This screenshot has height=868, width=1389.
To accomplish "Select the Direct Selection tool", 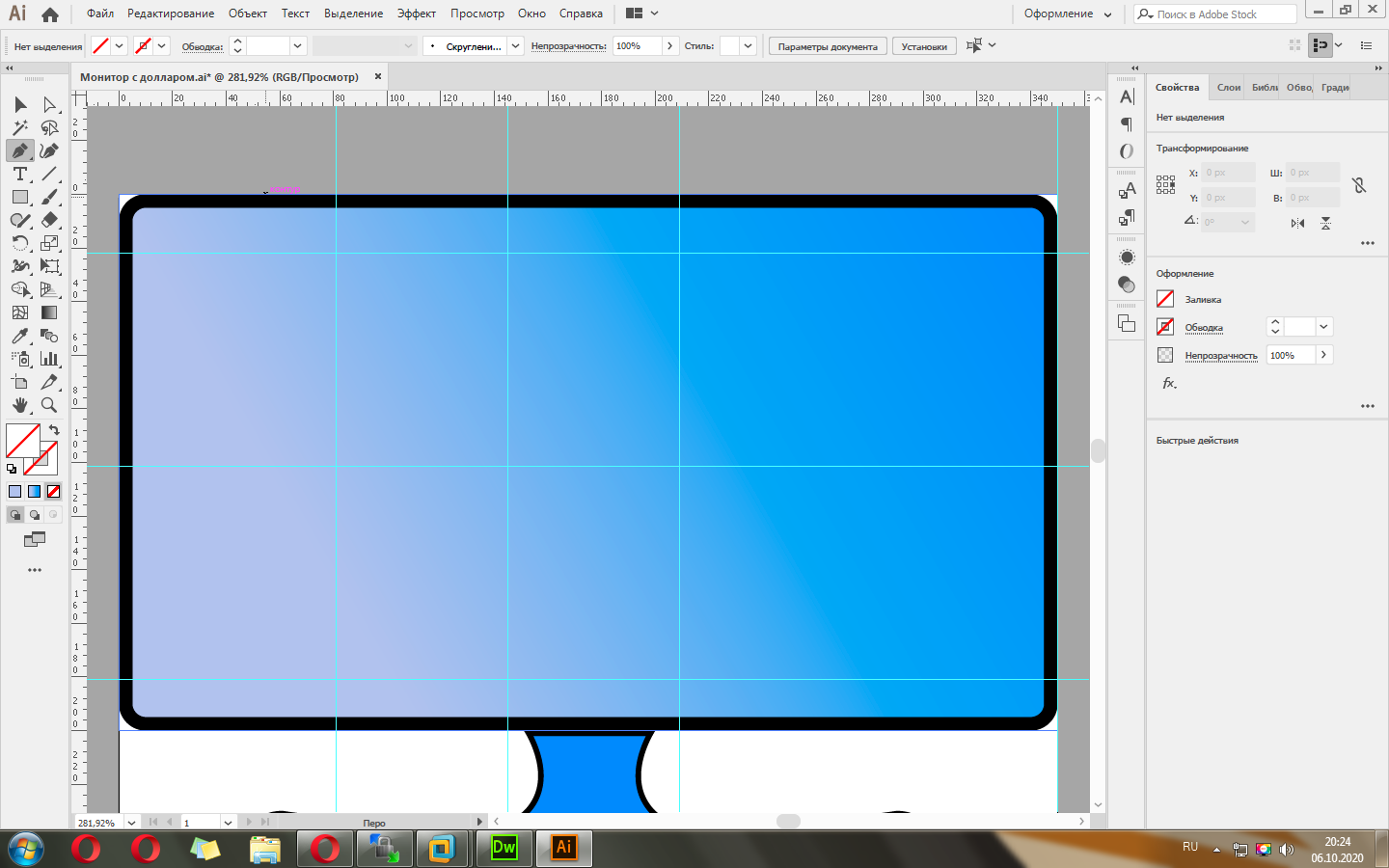I will [x=49, y=104].
